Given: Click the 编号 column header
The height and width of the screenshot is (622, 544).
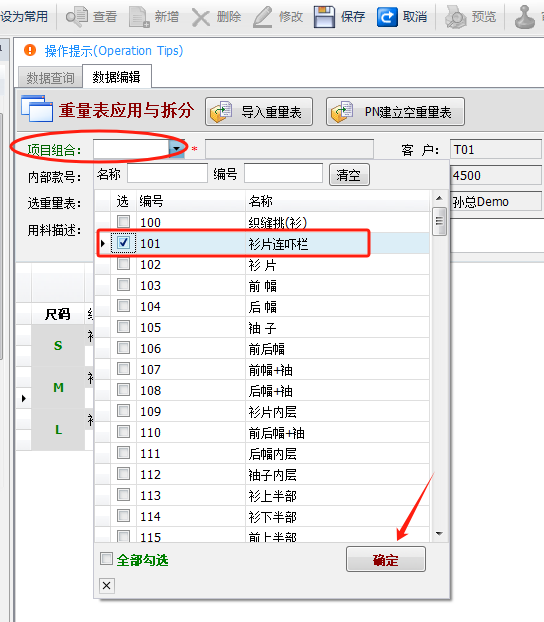Looking at the screenshot, I should [x=191, y=201].
